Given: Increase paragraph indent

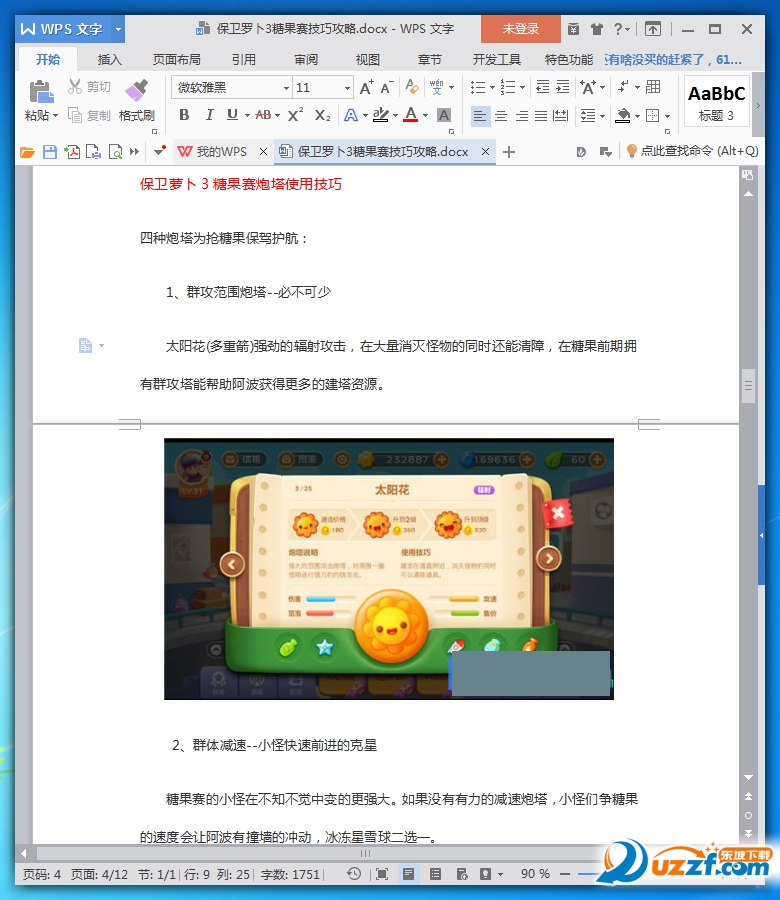Looking at the screenshot, I should click(x=563, y=87).
